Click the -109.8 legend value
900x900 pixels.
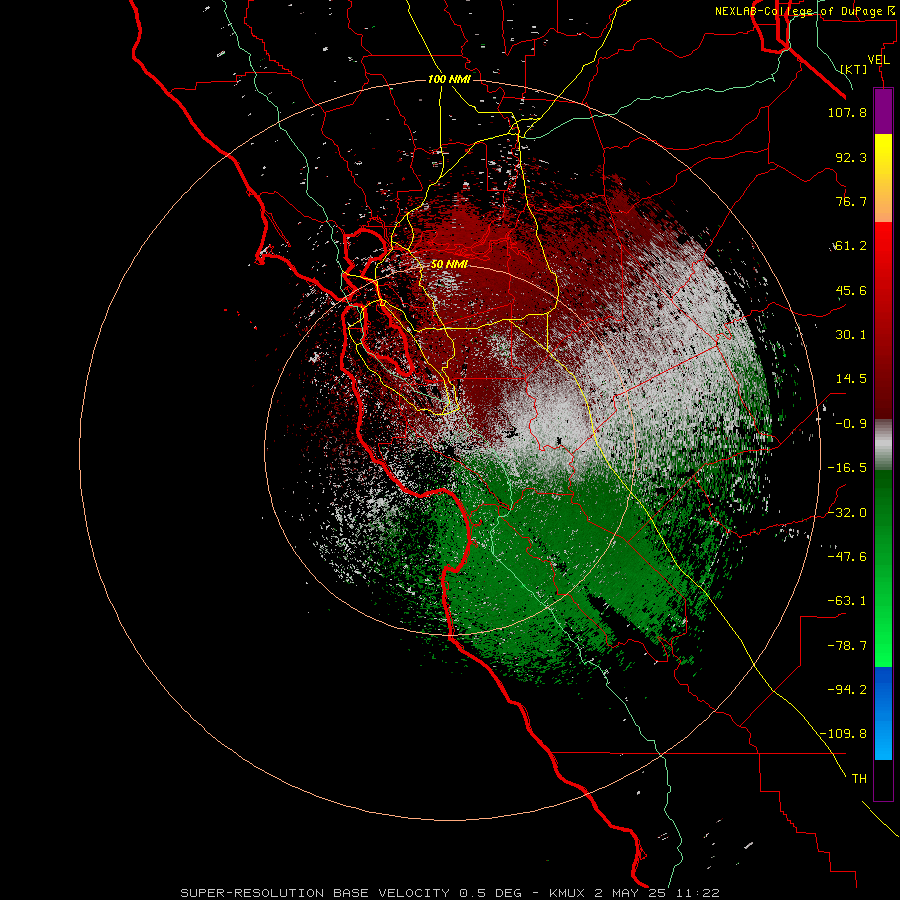[x=843, y=734]
